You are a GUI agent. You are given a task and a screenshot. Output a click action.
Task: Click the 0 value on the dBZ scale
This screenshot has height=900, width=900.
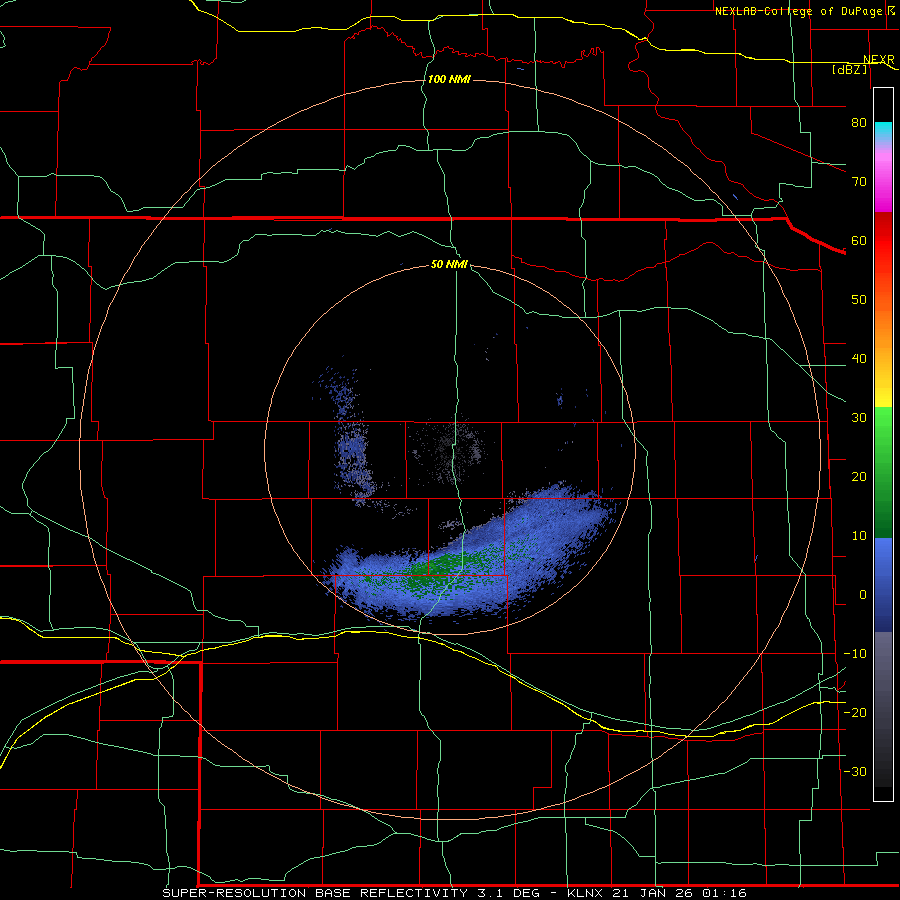[863, 595]
